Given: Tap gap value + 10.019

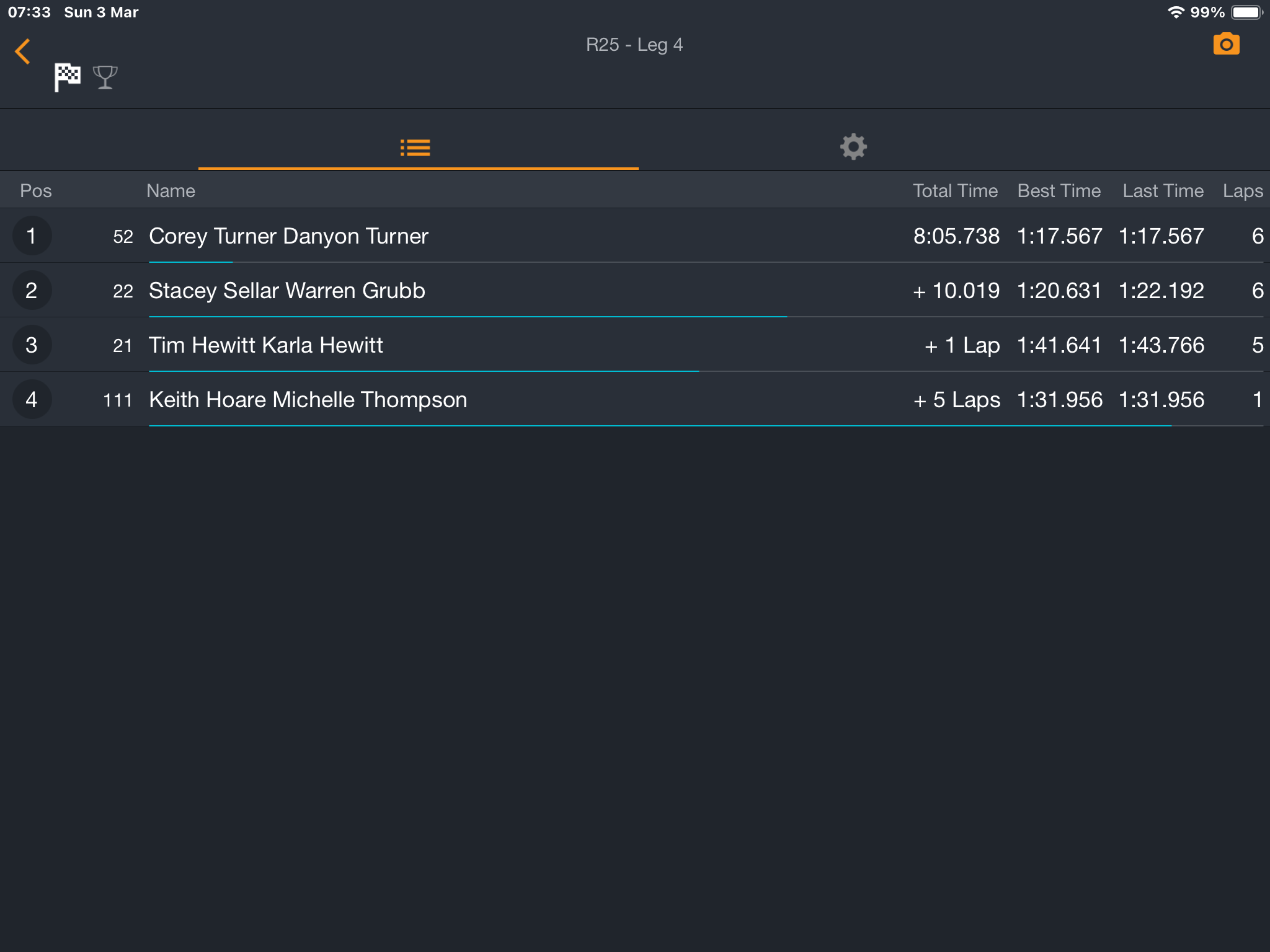Looking at the screenshot, I should pyautogui.click(x=956, y=291).
